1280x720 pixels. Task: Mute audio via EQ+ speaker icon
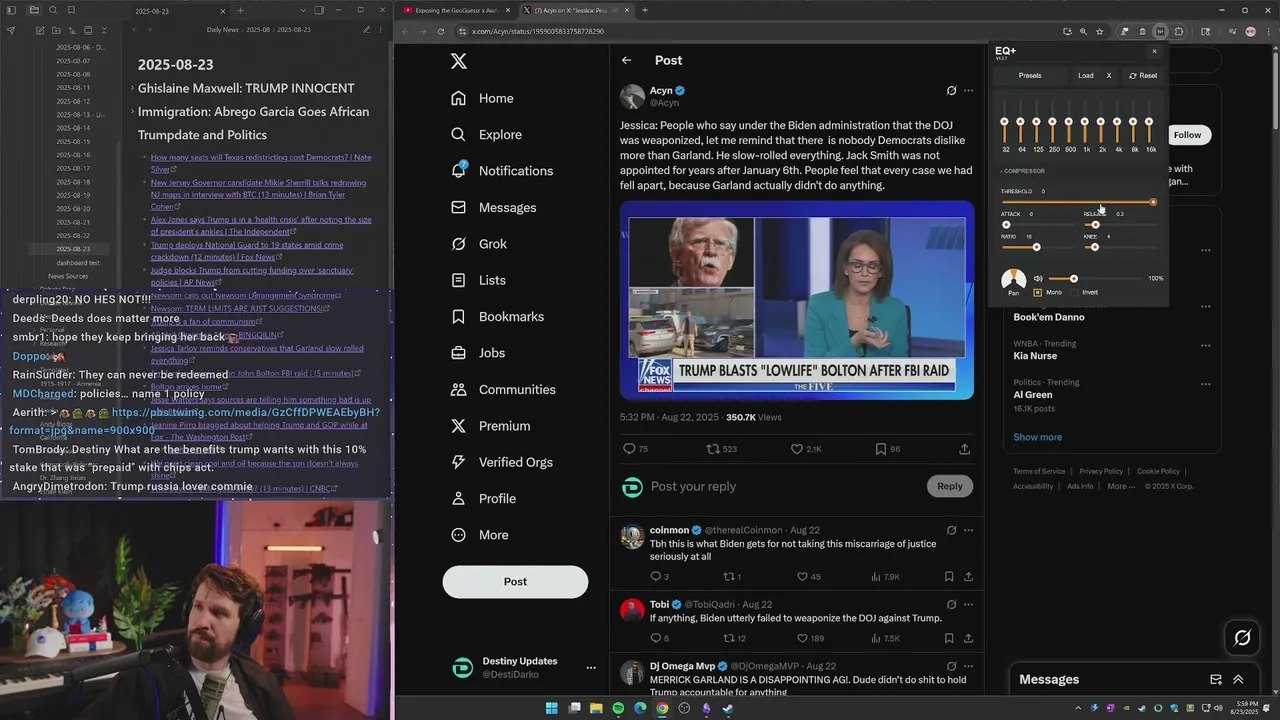(x=1038, y=279)
